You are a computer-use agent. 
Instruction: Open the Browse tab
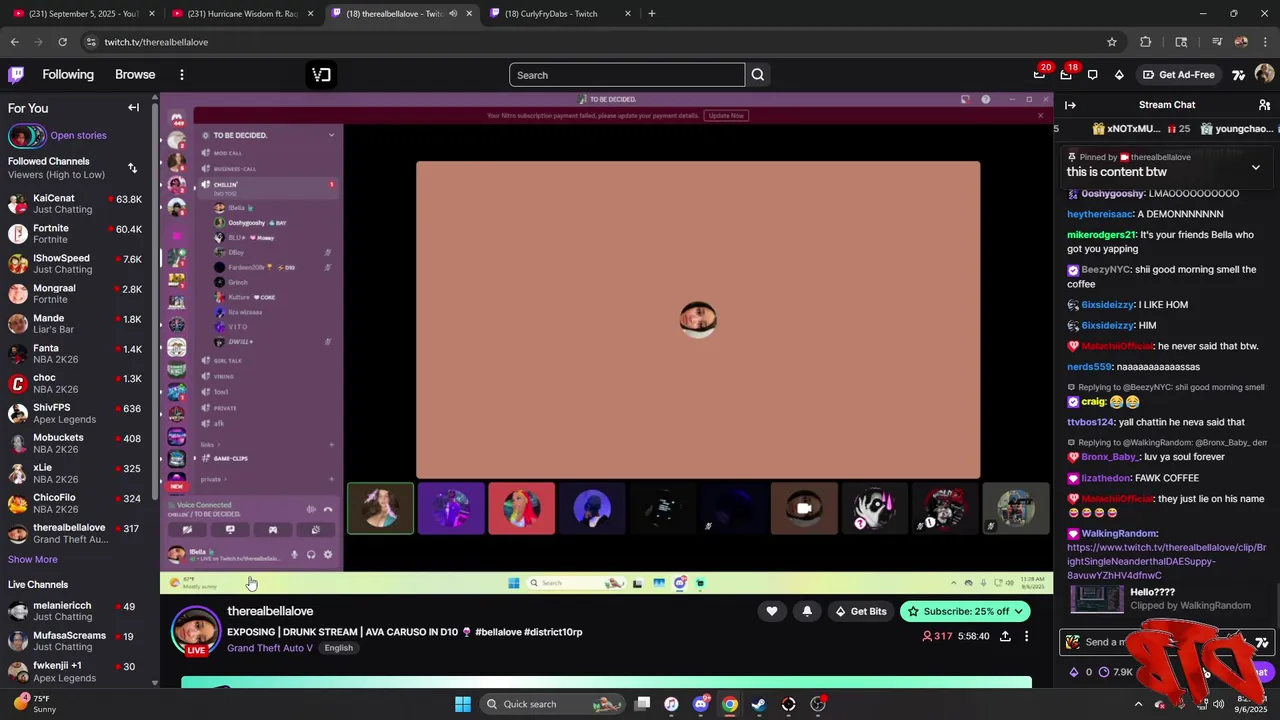point(135,75)
